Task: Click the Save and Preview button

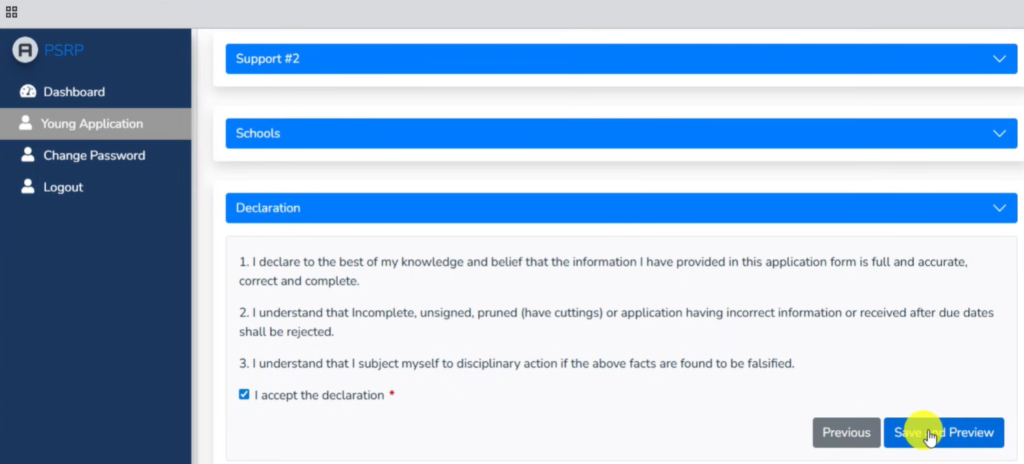Action: 943,432
